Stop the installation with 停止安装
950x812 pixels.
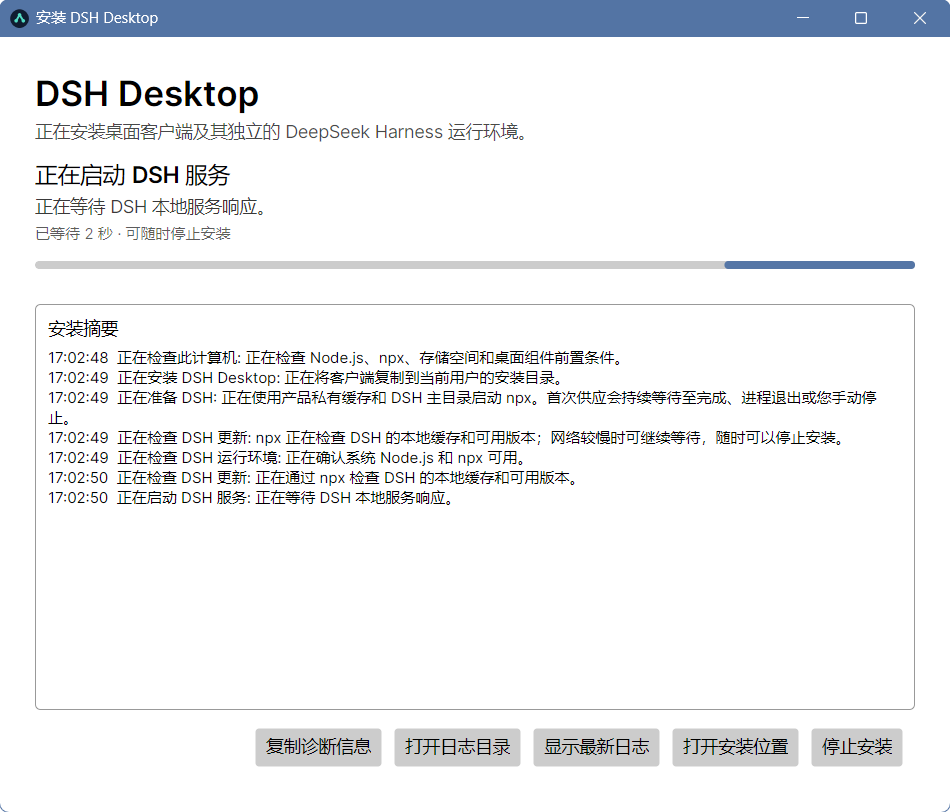(x=857, y=747)
